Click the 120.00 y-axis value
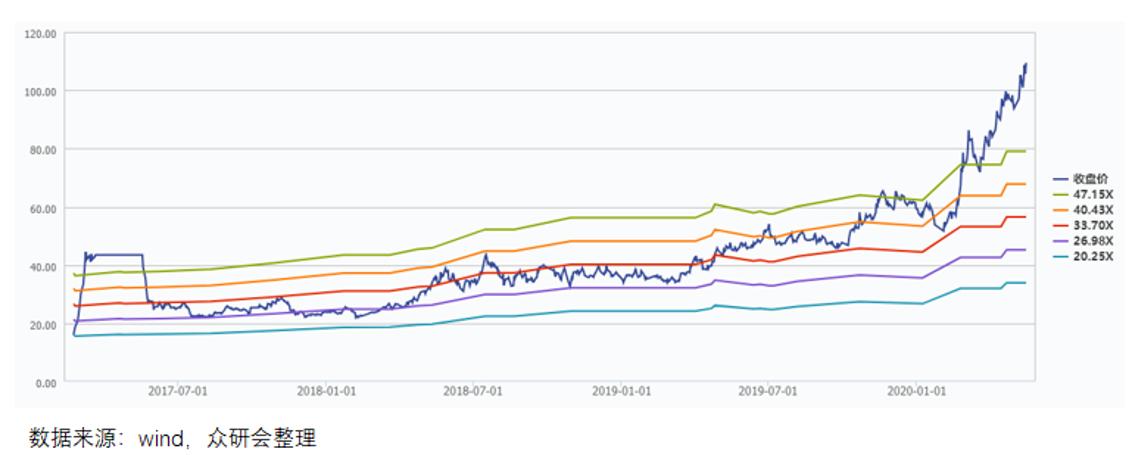 (39, 33)
